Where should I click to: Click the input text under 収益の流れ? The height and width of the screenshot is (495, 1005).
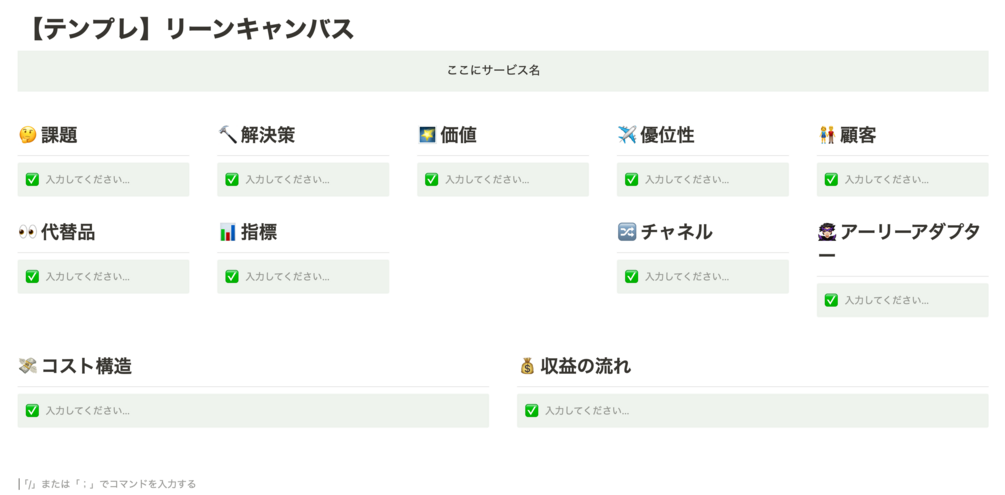(x=587, y=411)
